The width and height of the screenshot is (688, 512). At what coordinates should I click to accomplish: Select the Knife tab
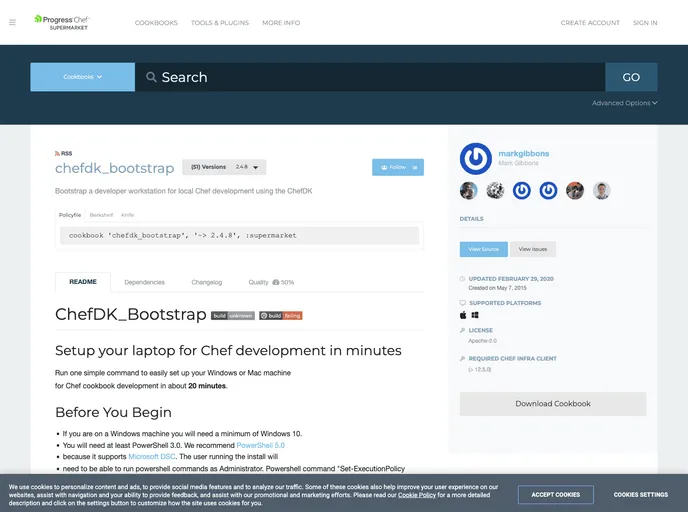coord(128,215)
